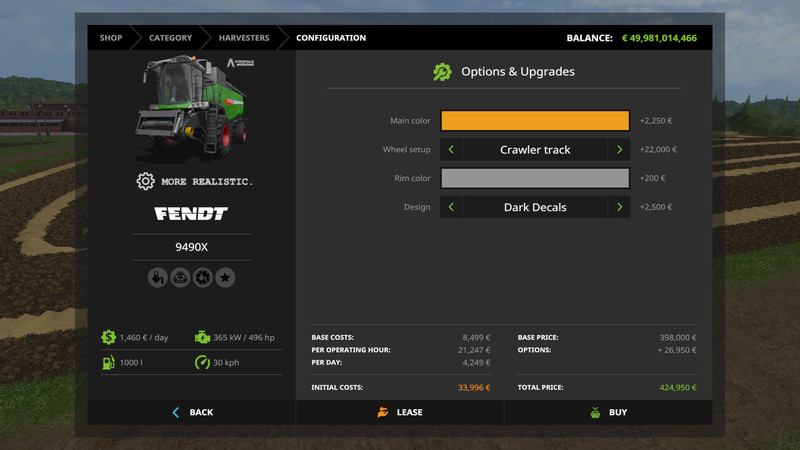Click the daily upkeep dollar icon

[108, 338]
